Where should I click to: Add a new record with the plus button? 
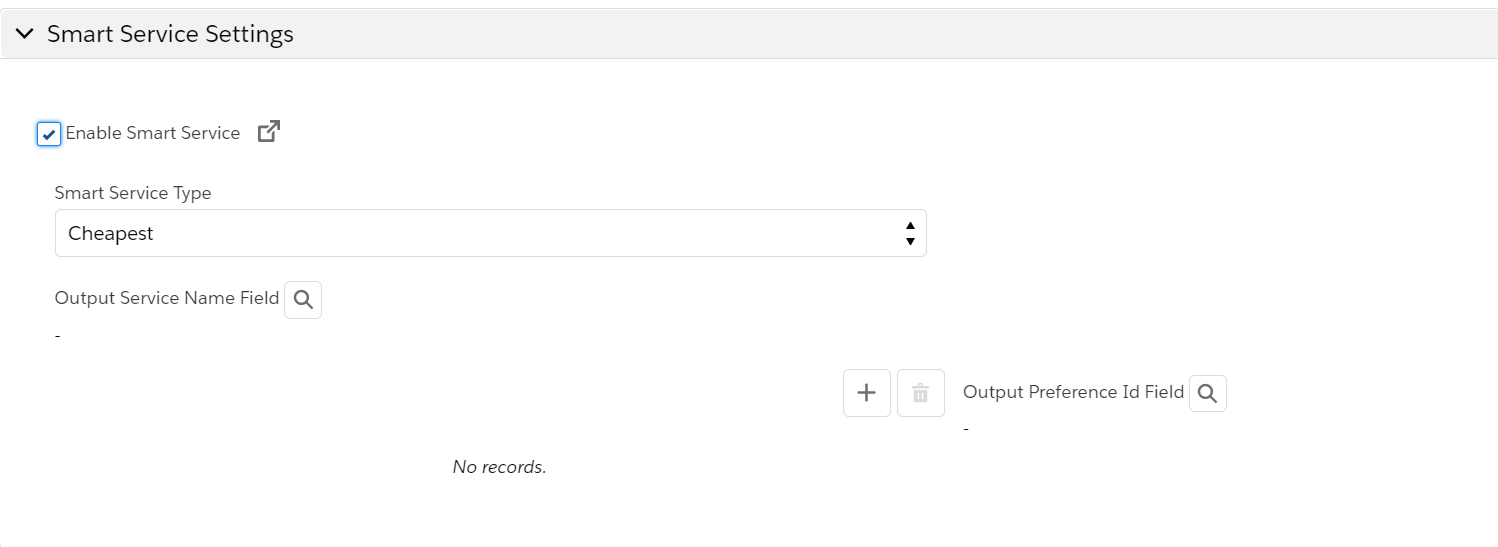tap(867, 393)
